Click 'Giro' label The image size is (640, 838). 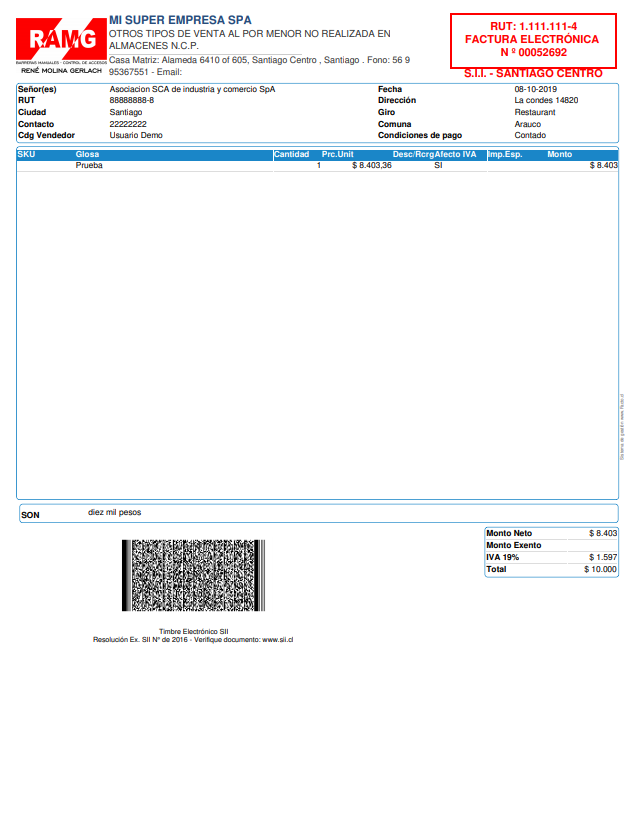[x=386, y=112]
